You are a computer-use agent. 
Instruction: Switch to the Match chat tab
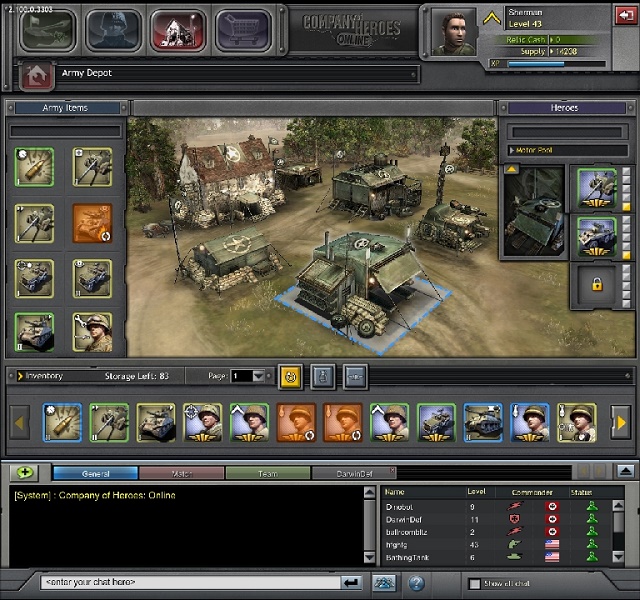(182, 473)
